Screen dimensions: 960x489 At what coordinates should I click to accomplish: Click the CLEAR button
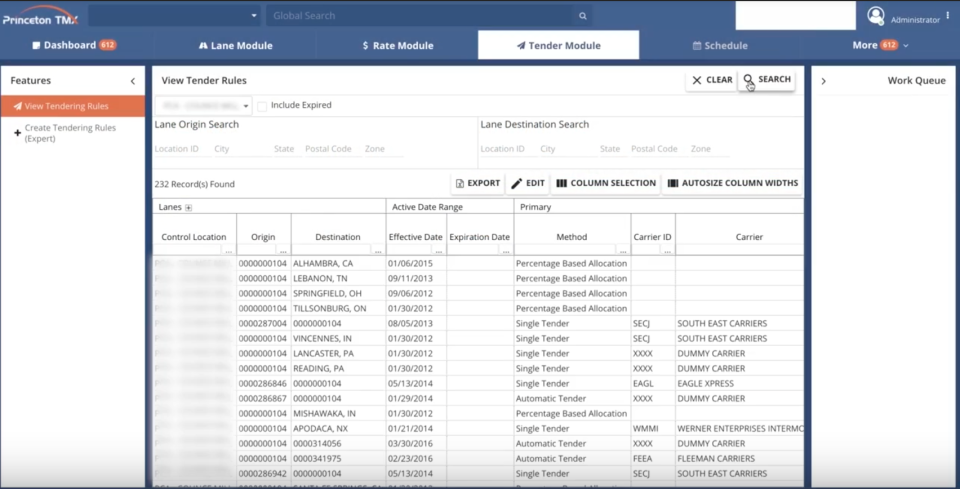[711, 80]
